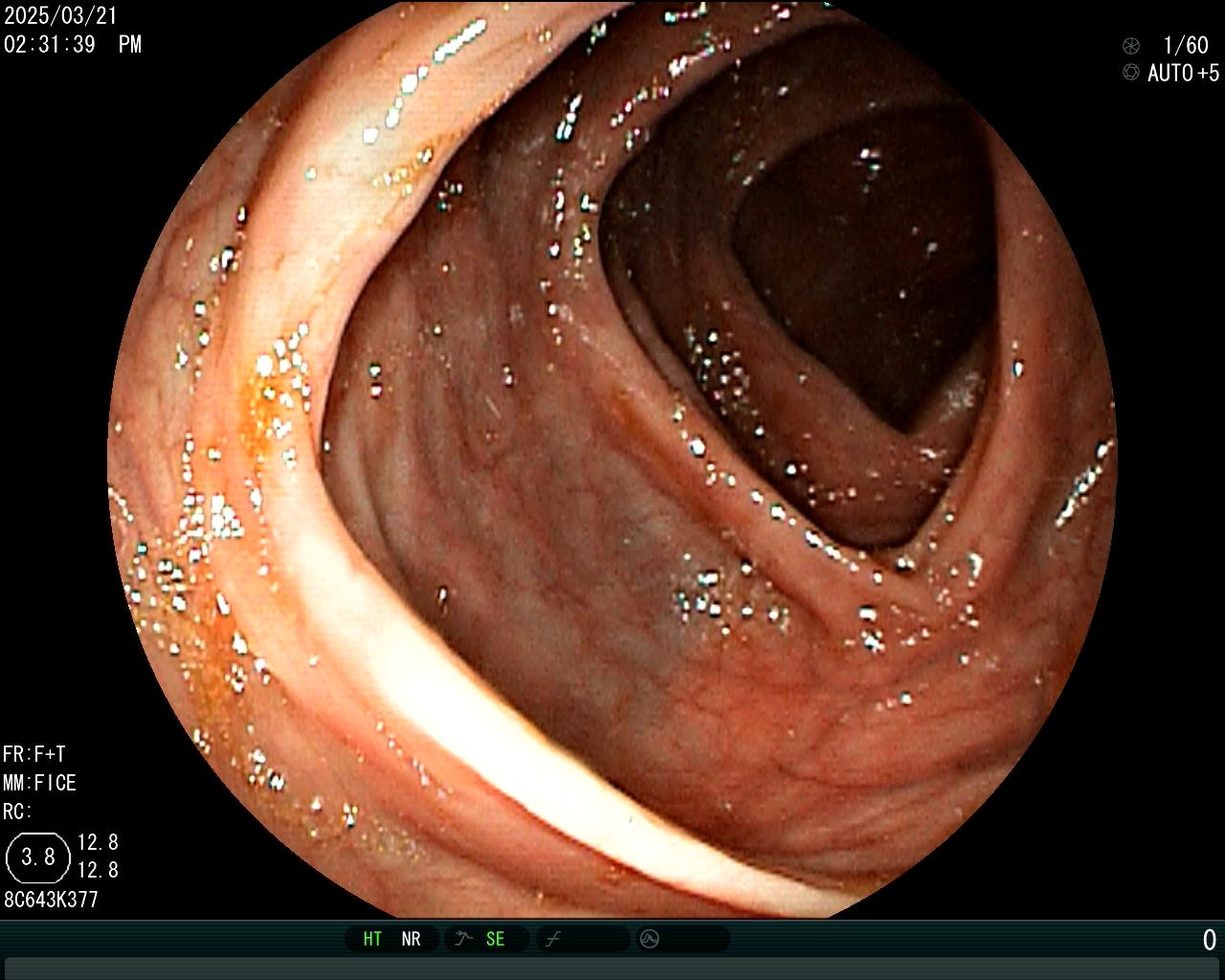Screen dimensions: 1225x980
Task: Click the shutter speed icon beside 1/60
Action: 1131,46
